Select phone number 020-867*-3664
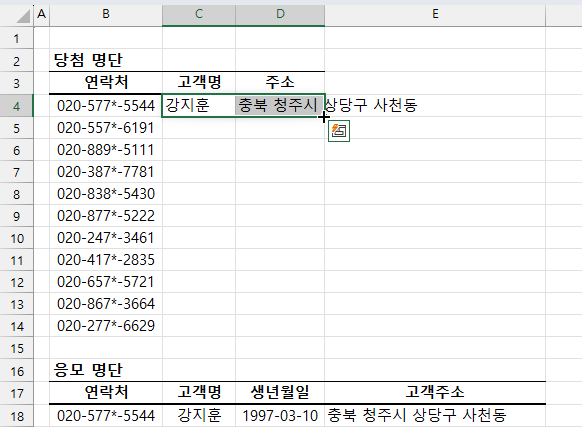Screen dimensions: 582x427 click(x=106, y=304)
